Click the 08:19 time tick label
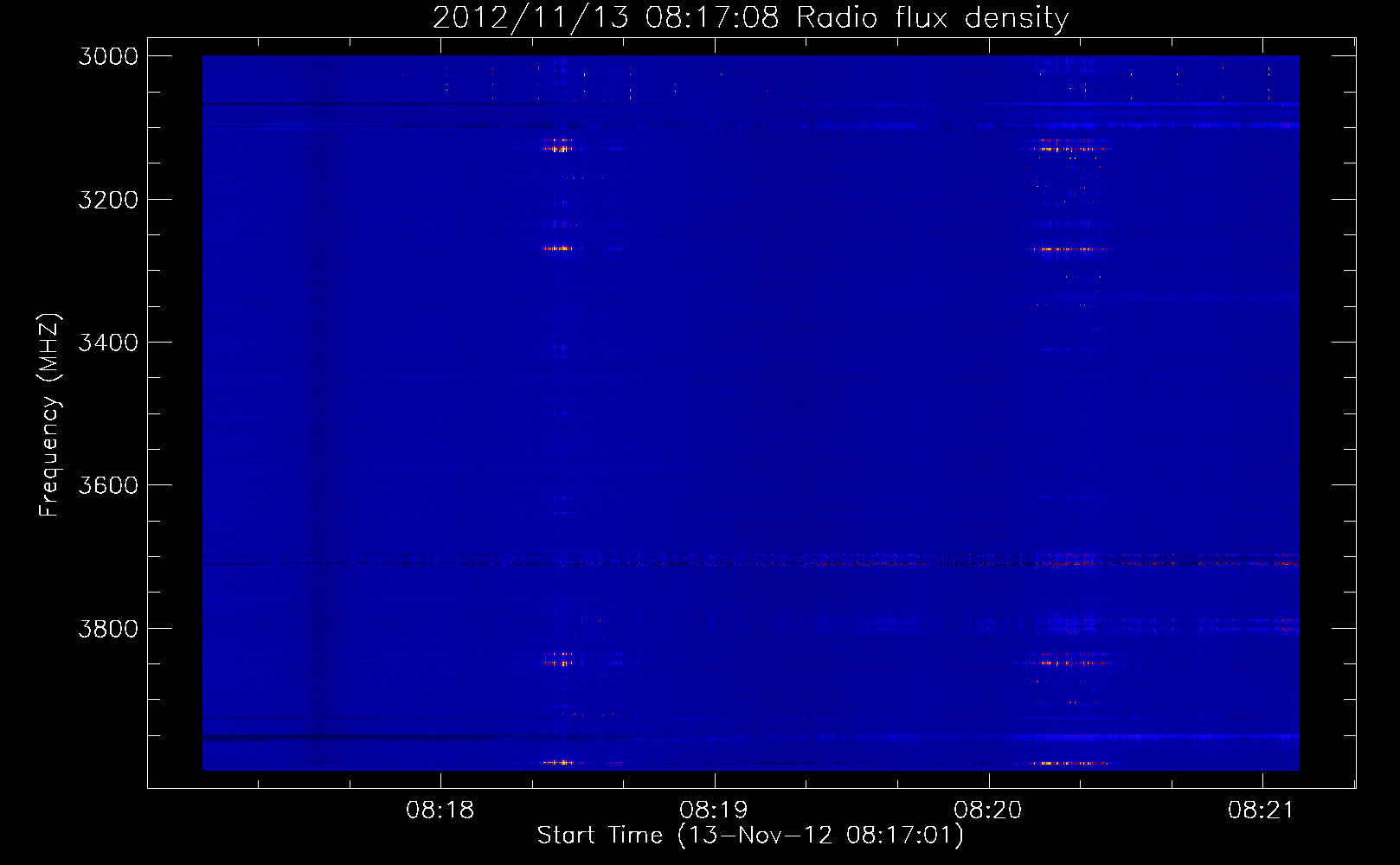This screenshot has height=865, width=1400. coord(714,811)
